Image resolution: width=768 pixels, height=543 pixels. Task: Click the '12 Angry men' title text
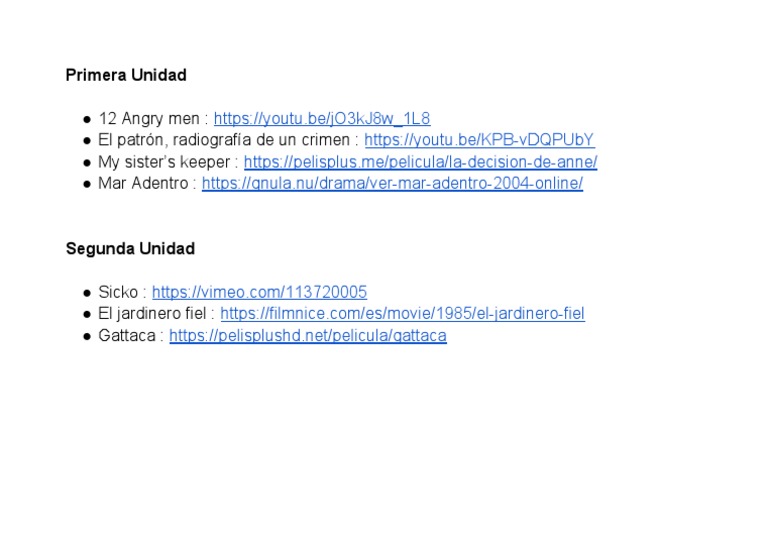pos(149,118)
